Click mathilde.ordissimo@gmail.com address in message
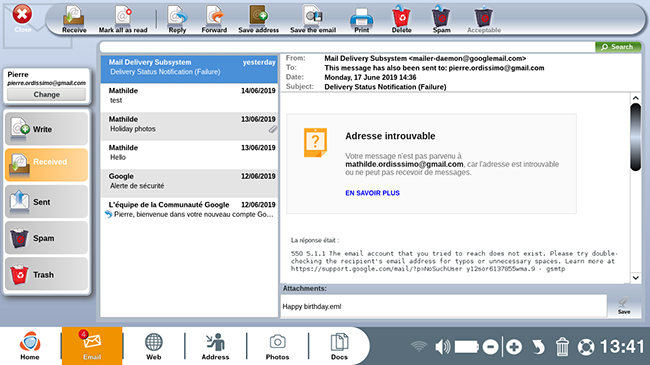The width and height of the screenshot is (650, 365). click(x=404, y=164)
